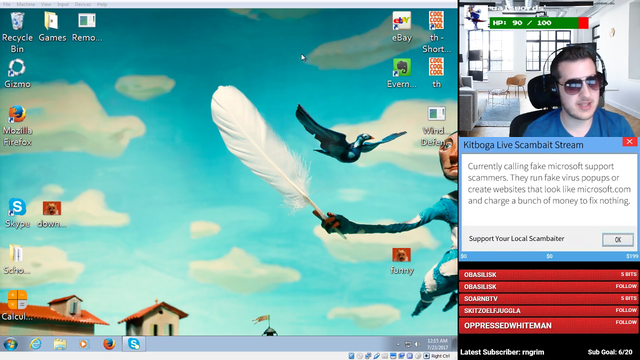The image size is (640, 360).
Task: Click the blue $0 to $199 progress bar
Action: (x=549, y=256)
